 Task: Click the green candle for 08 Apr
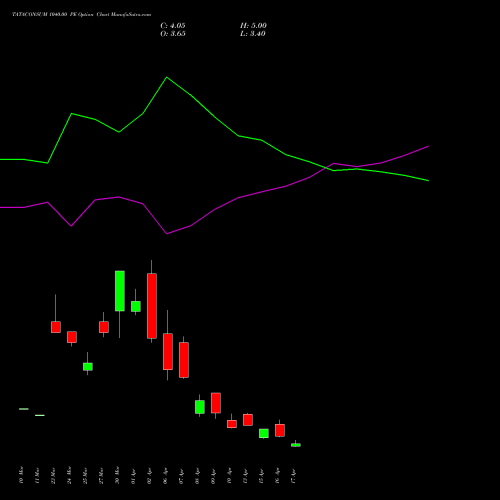(x=200, y=407)
